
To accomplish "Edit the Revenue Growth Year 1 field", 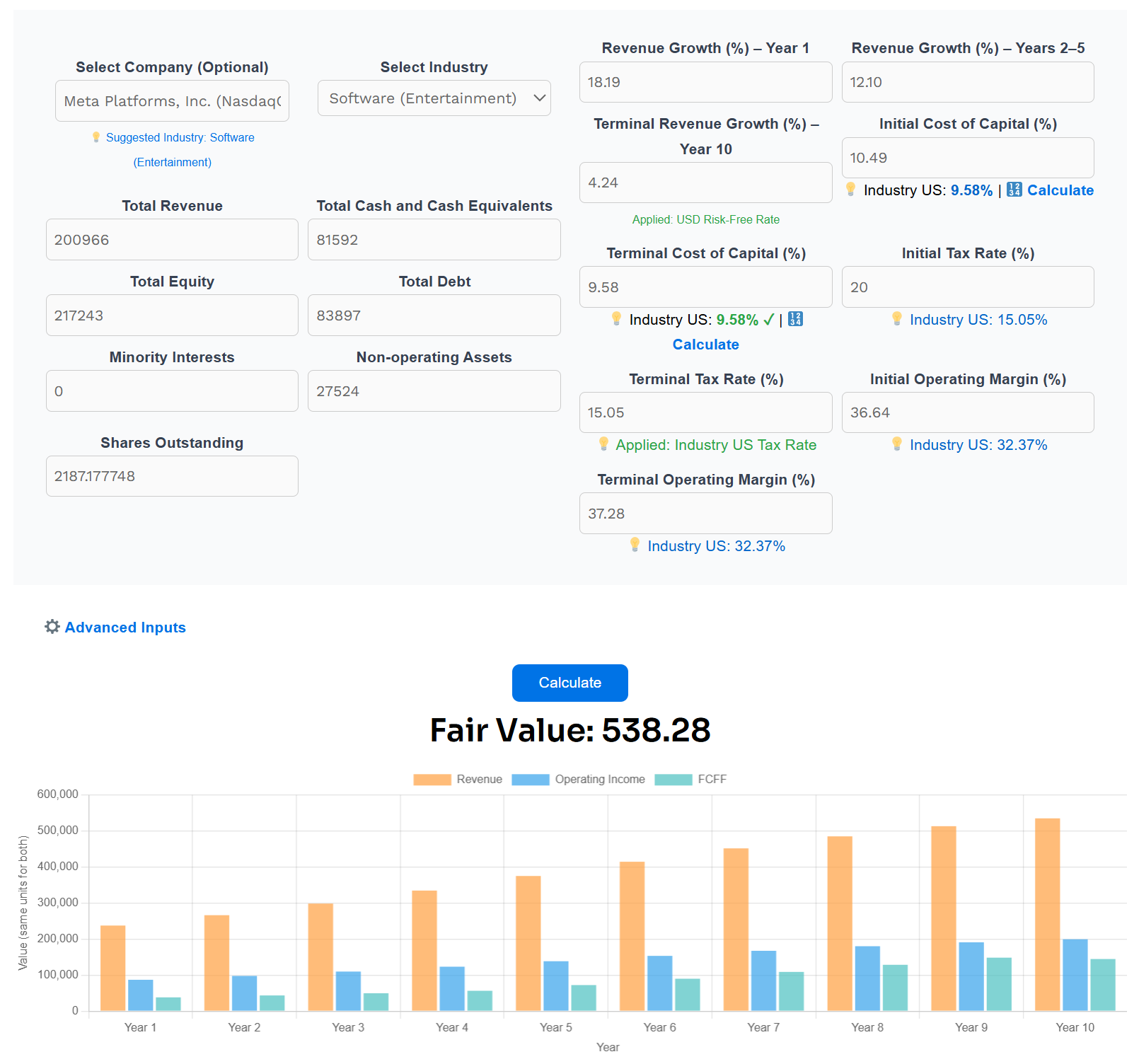I will click(x=706, y=82).
